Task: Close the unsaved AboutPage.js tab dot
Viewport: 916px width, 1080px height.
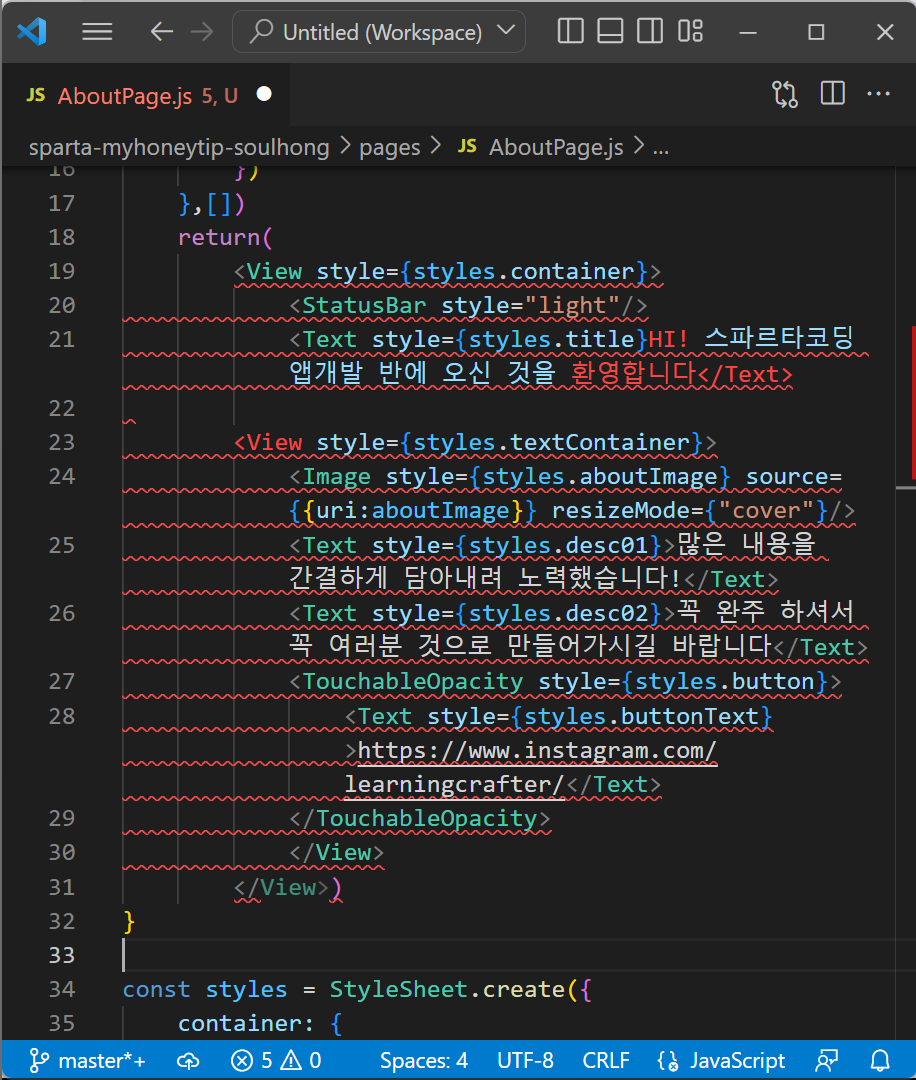Action: 264,94
